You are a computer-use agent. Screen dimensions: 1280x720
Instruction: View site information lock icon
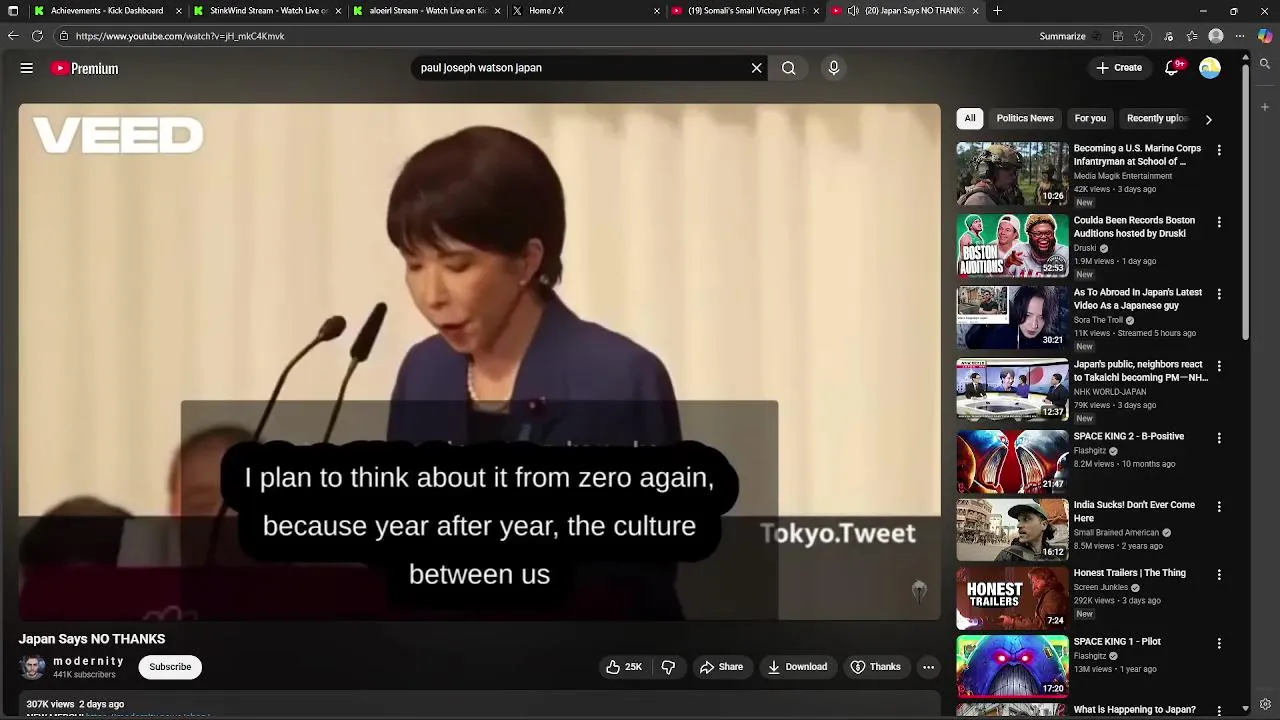click(x=64, y=36)
